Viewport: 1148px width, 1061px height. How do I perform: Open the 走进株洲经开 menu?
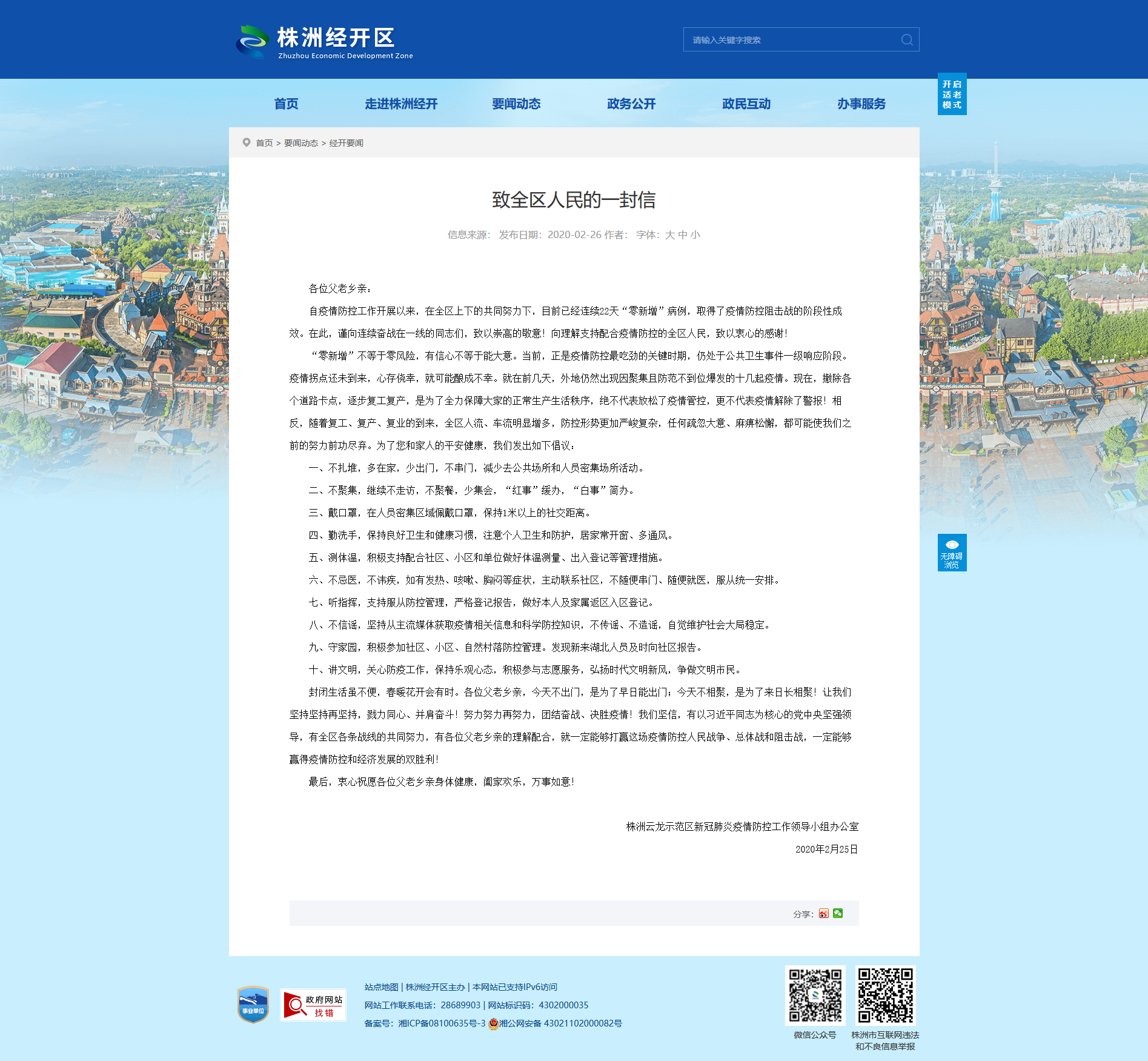click(401, 104)
